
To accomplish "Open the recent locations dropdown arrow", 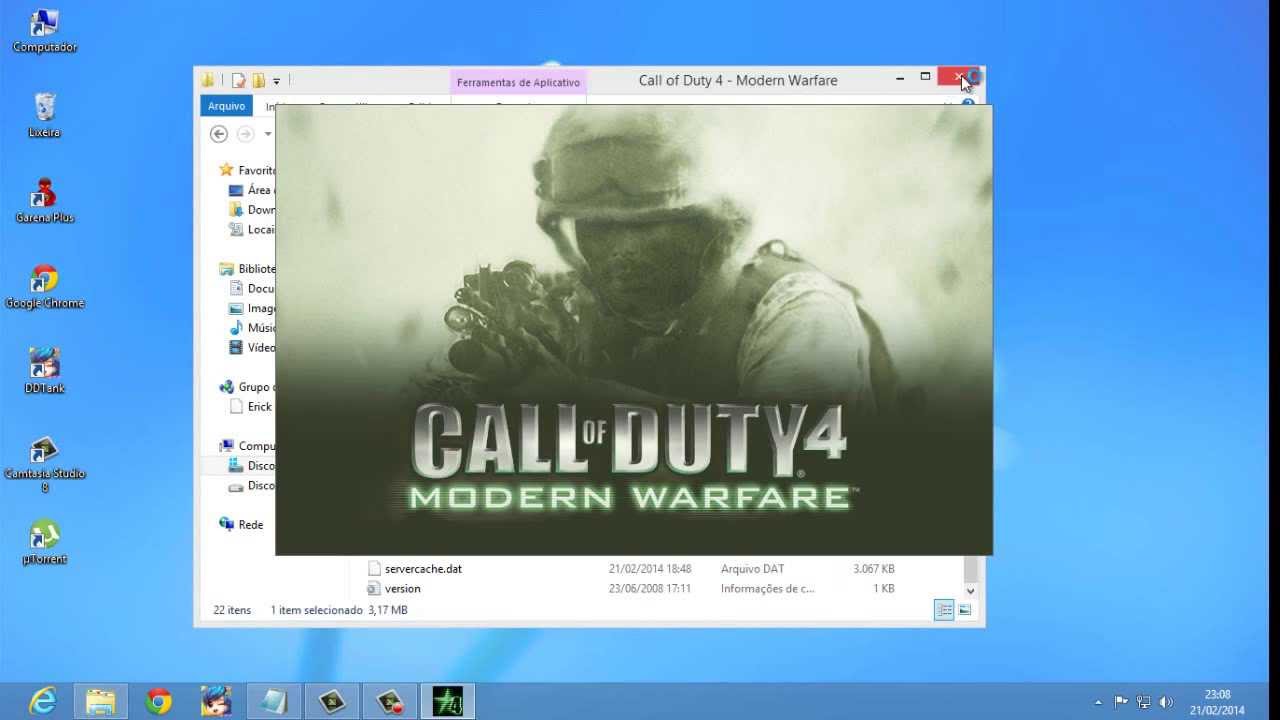I will tap(267, 134).
